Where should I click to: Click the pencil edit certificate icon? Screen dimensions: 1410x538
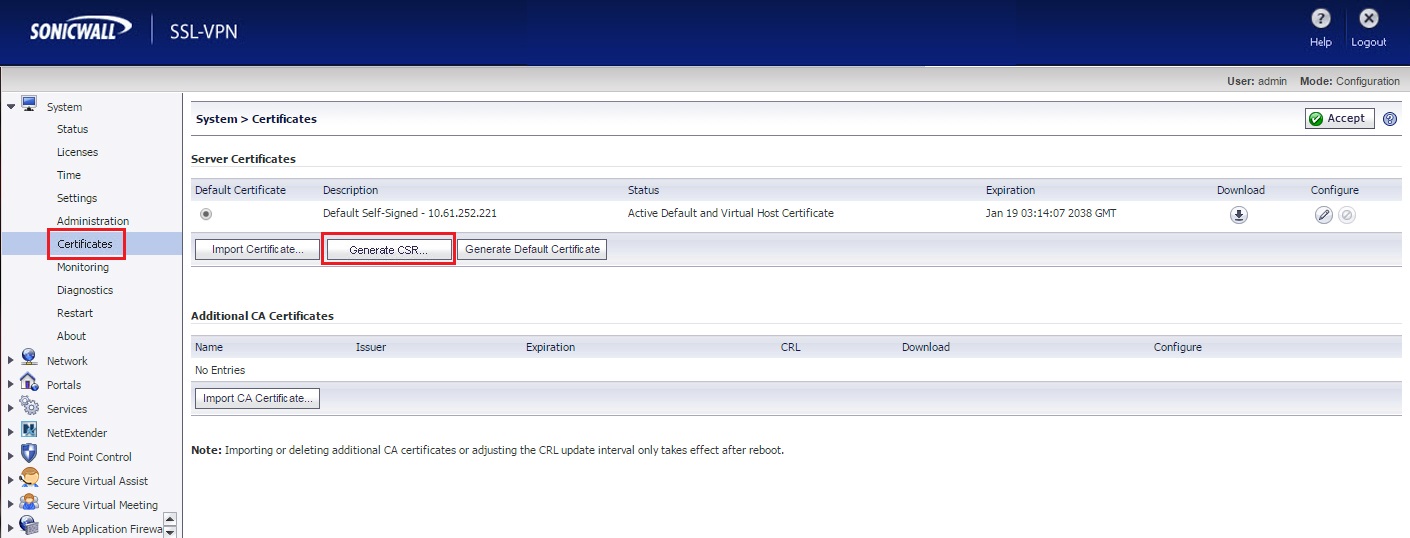(1324, 215)
